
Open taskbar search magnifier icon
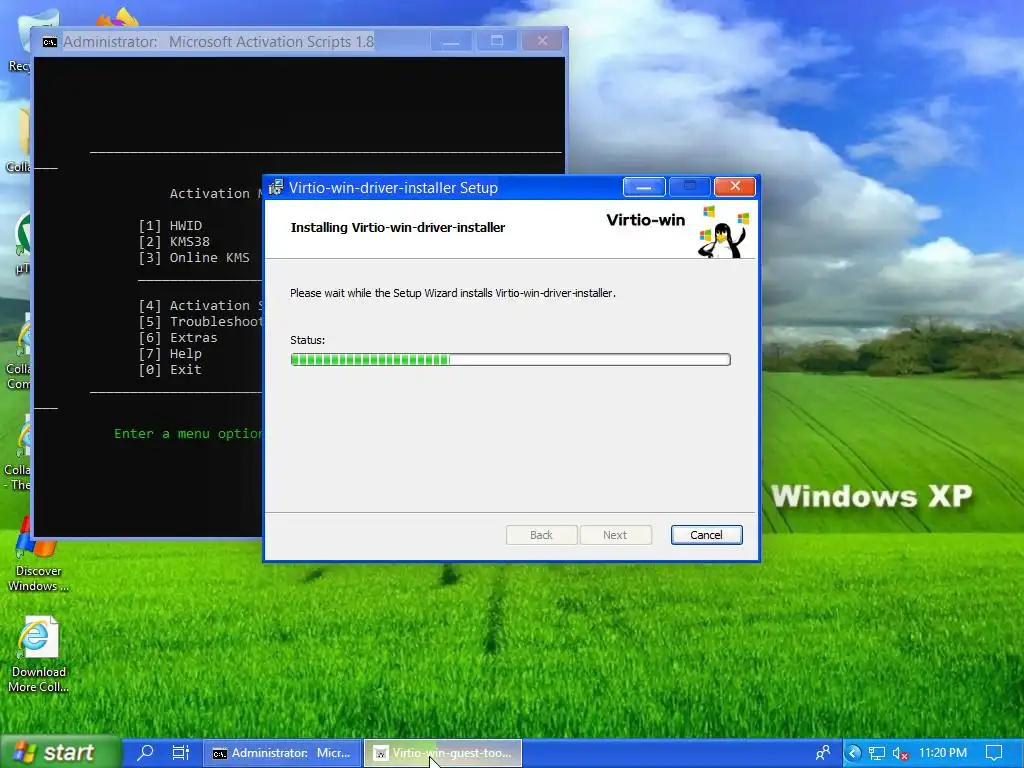click(145, 752)
